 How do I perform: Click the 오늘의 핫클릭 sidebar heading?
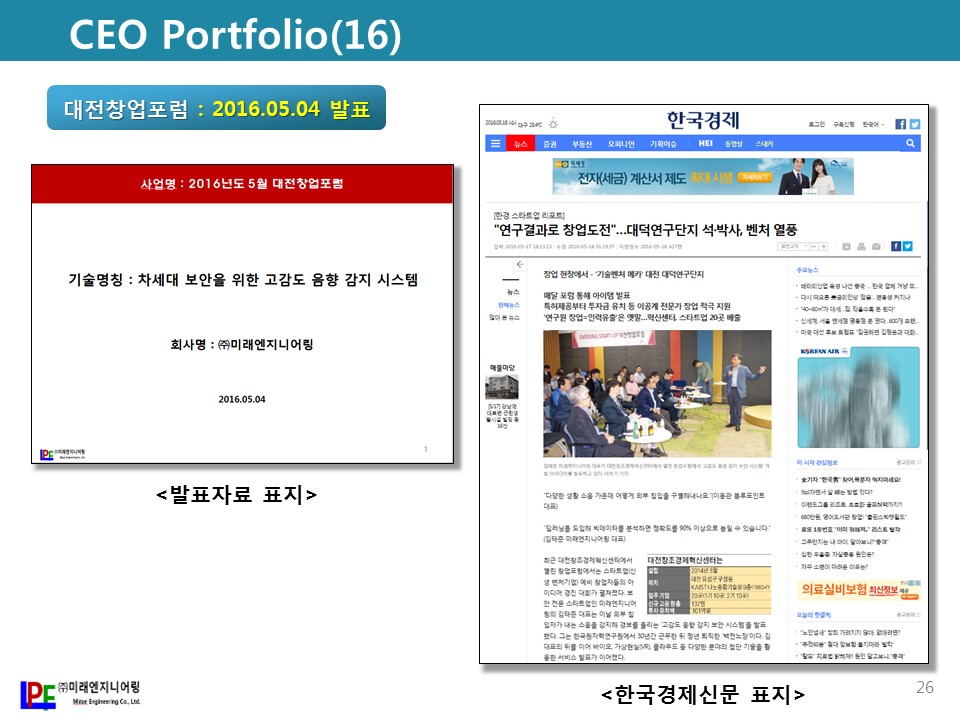pos(814,615)
